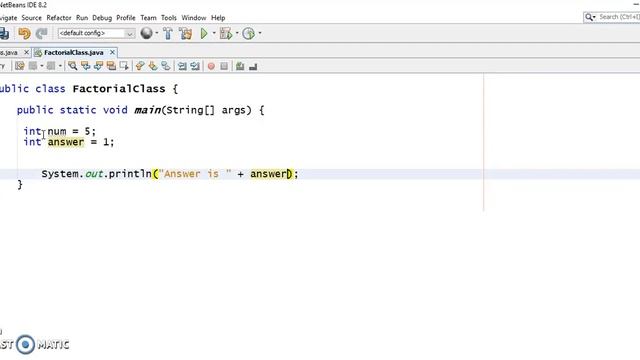The image size is (640, 360).
Task: Click the println method call text
Action: (130, 174)
